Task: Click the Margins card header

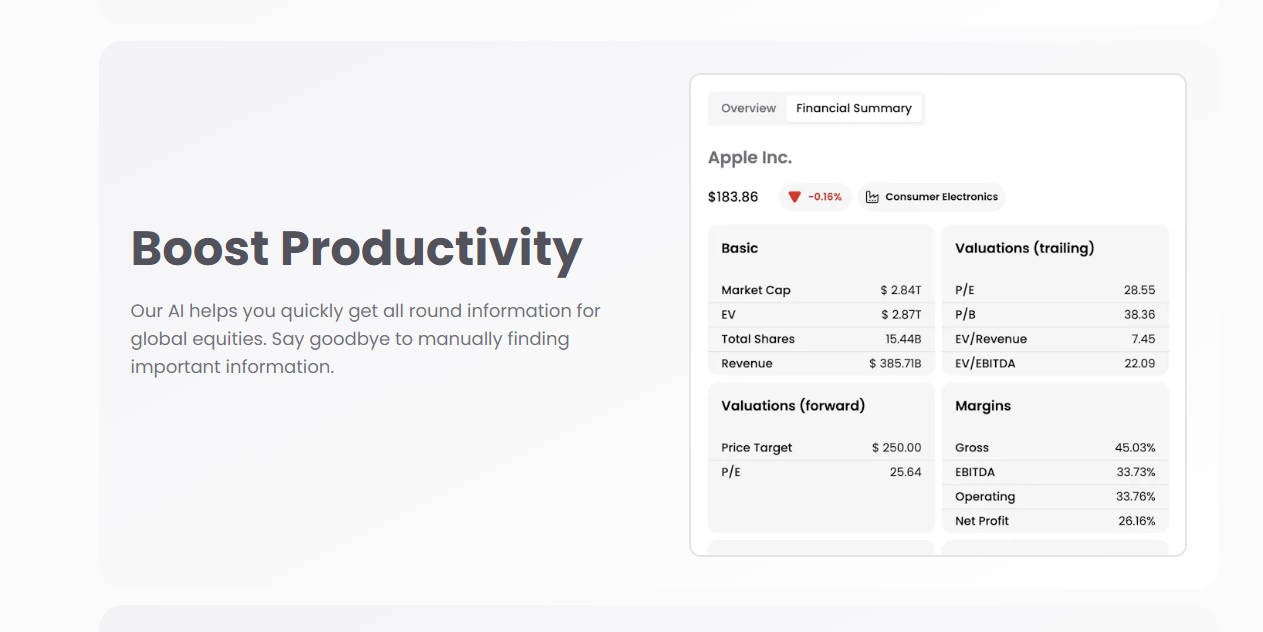Action: coord(982,406)
